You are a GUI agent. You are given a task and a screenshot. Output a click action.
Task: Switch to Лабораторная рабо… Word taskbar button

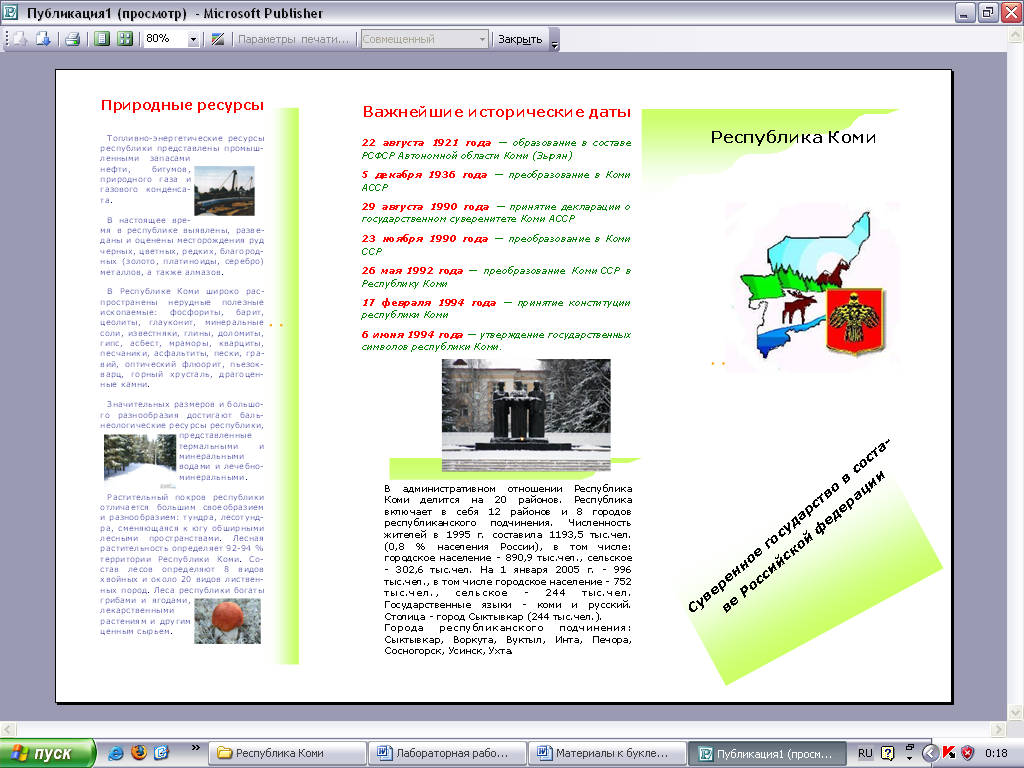(447, 753)
